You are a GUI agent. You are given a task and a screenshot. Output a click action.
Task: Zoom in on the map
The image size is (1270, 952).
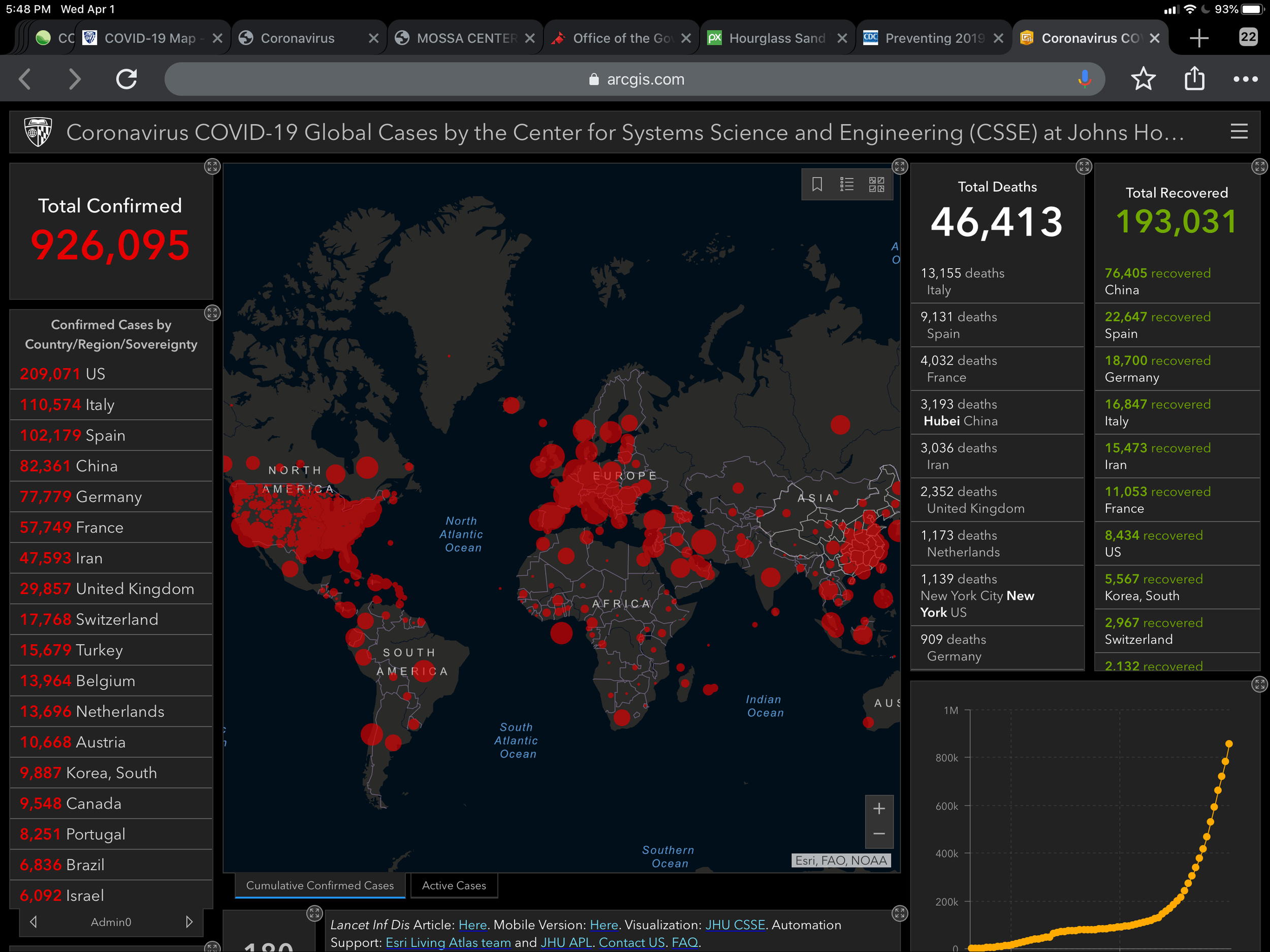pos(879,809)
